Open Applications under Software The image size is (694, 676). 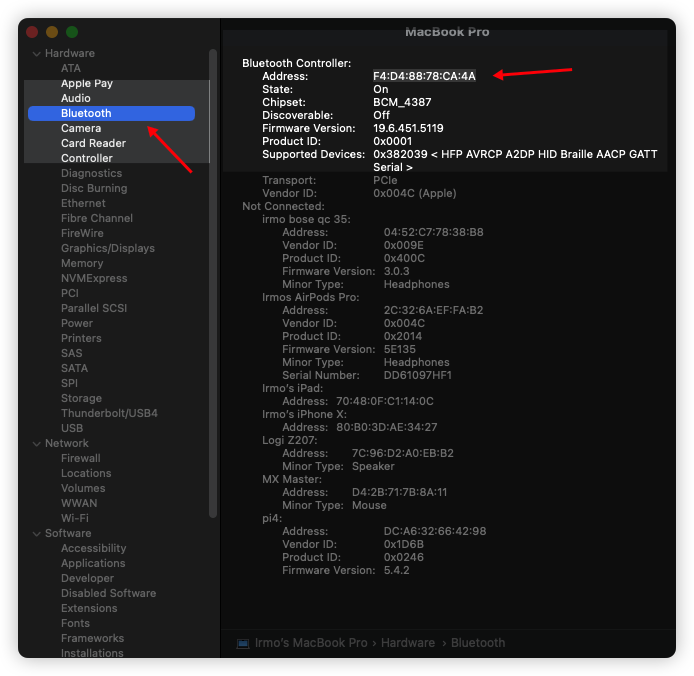[93, 564]
